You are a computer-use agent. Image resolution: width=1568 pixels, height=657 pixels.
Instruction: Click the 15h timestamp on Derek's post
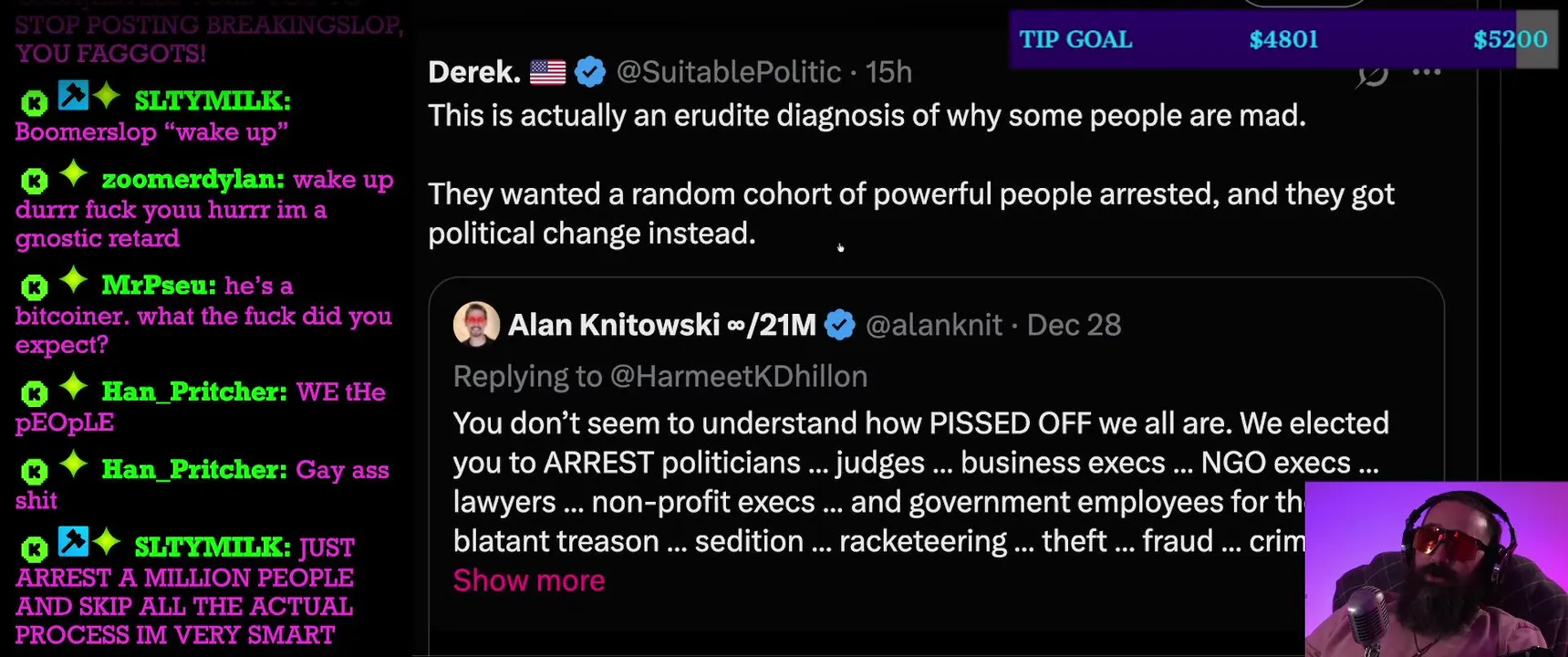(888, 72)
